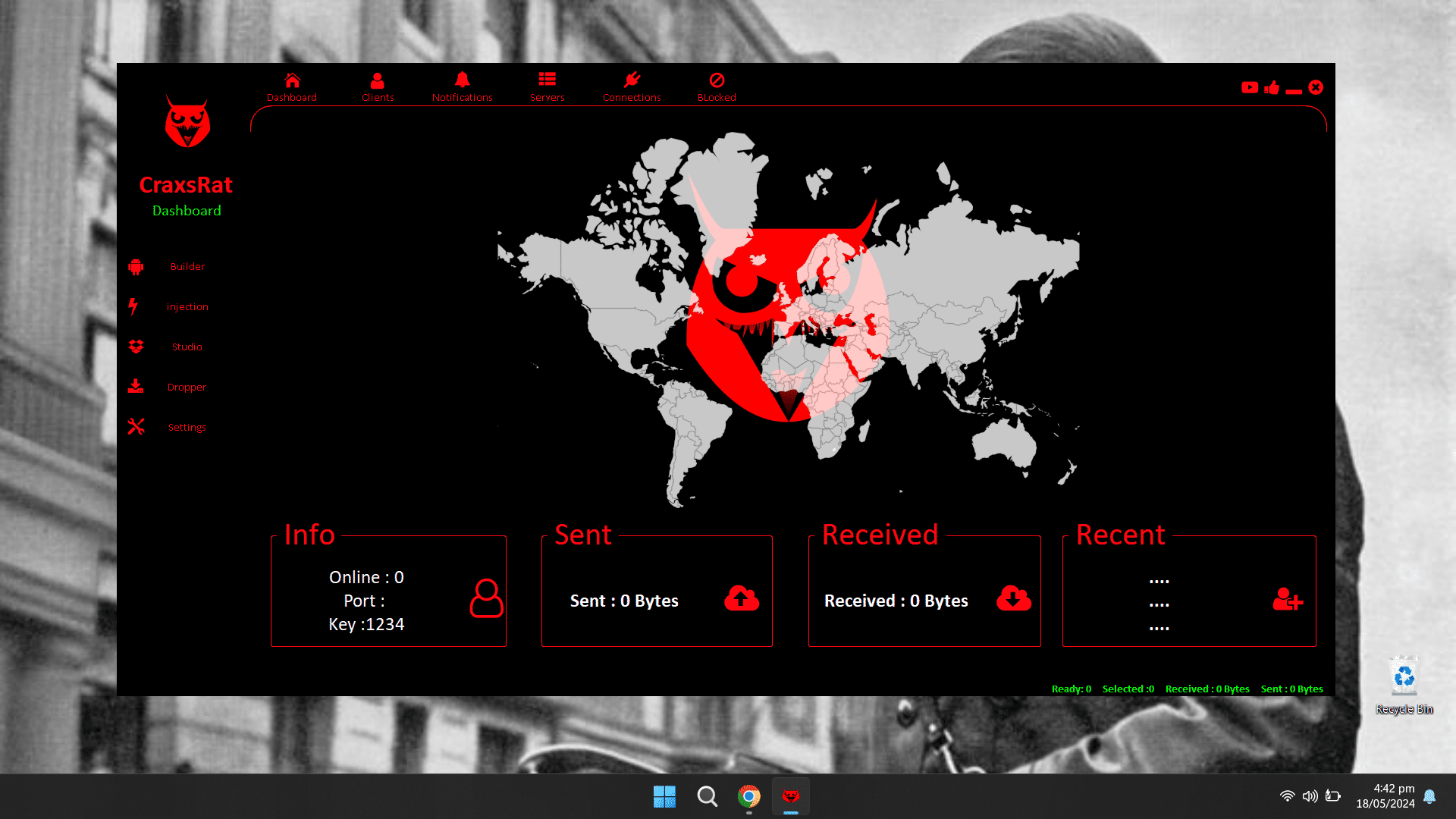Open taskbar search
Image resolution: width=1456 pixels, height=819 pixels.
pos(707,795)
